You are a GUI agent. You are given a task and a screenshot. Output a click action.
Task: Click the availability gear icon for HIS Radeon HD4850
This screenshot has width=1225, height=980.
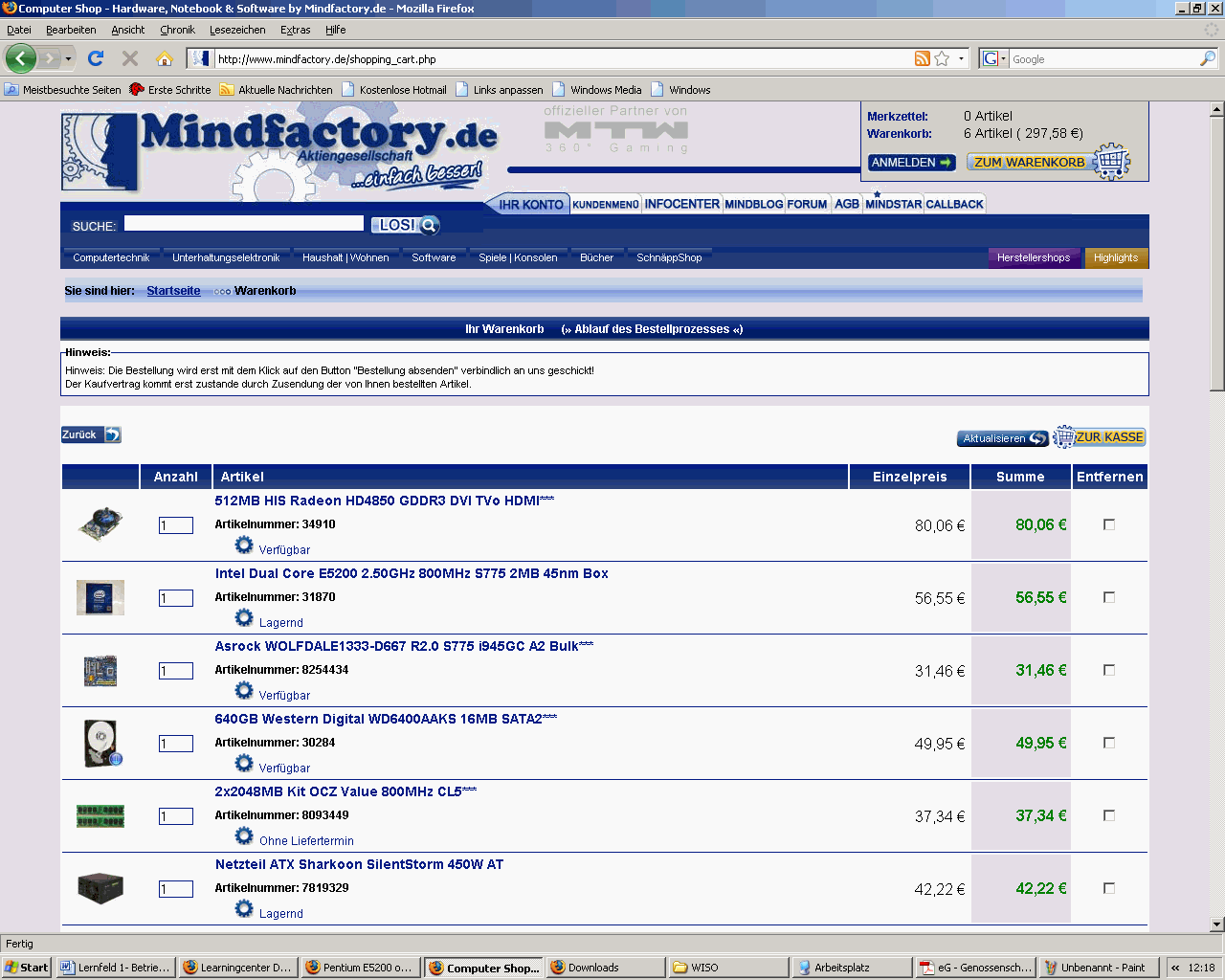(x=244, y=546)
